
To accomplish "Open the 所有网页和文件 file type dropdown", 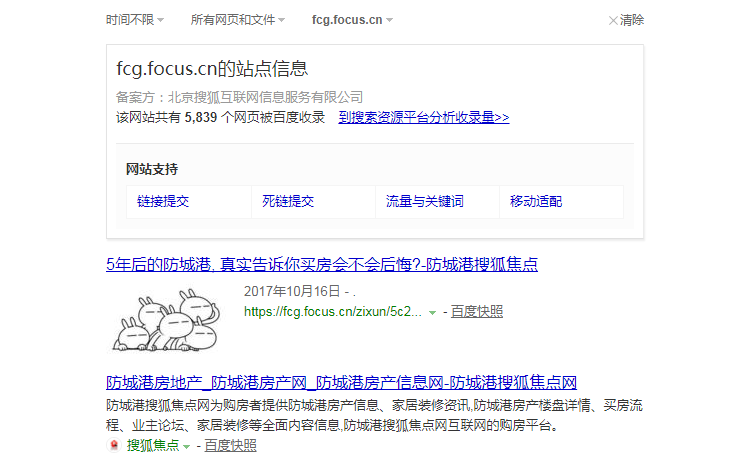I will click(238, 20).
